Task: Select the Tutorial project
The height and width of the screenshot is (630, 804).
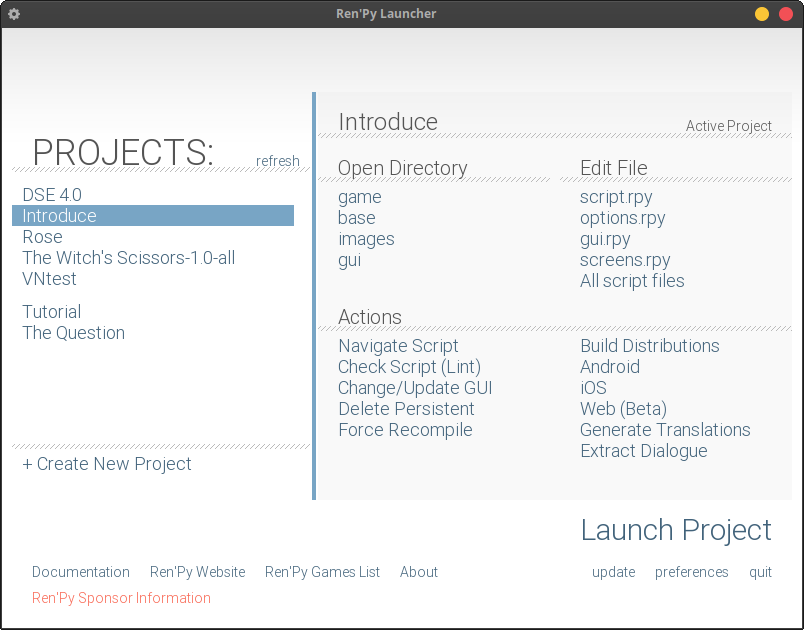Action: tap(51, 311)
